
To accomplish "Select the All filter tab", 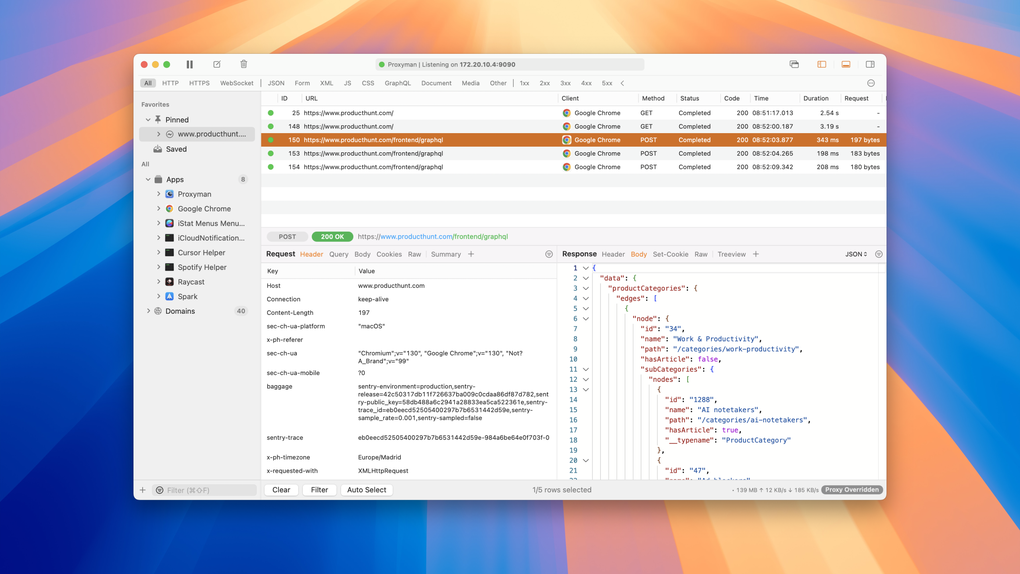I will coord(148,83).
